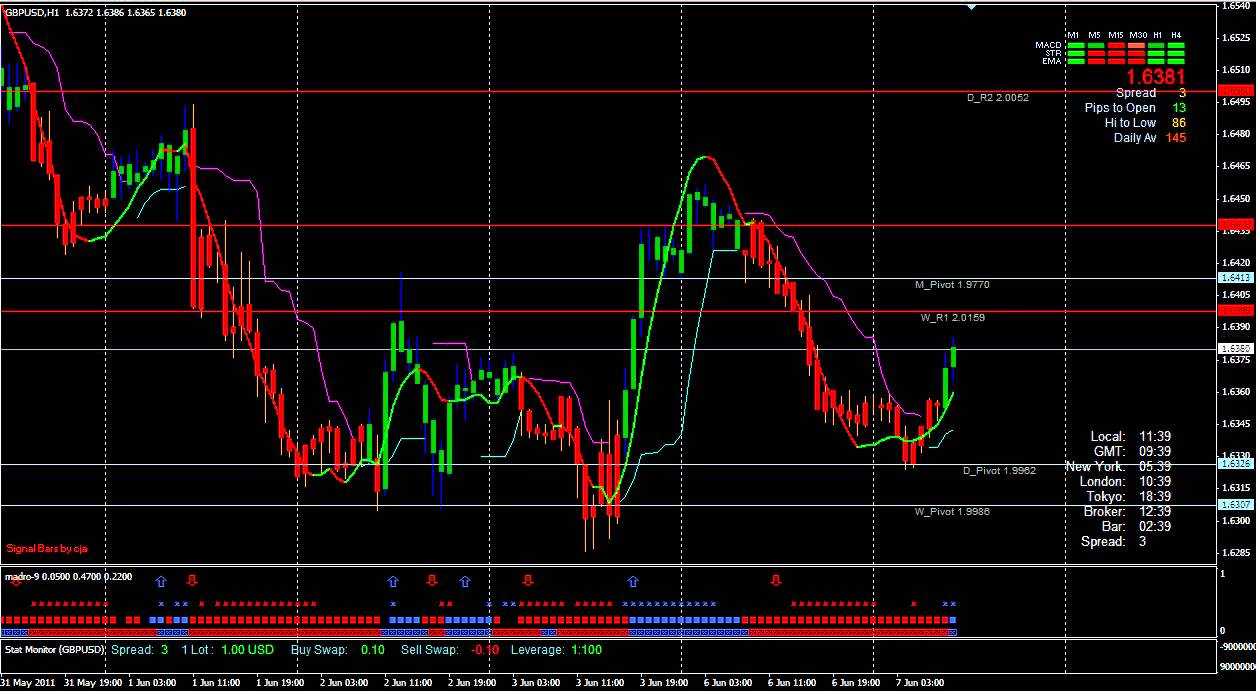Click the M_Pivot 1.9770 line label
This screenshot has height=692, width=1256.
click(x=952, y=285)
